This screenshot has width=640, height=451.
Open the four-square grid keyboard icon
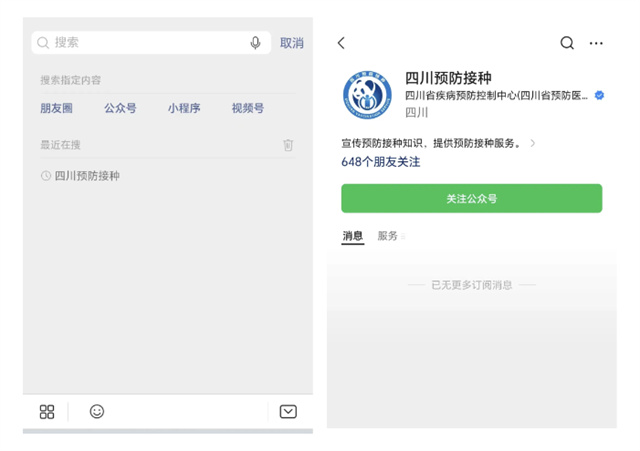(47, 412)
